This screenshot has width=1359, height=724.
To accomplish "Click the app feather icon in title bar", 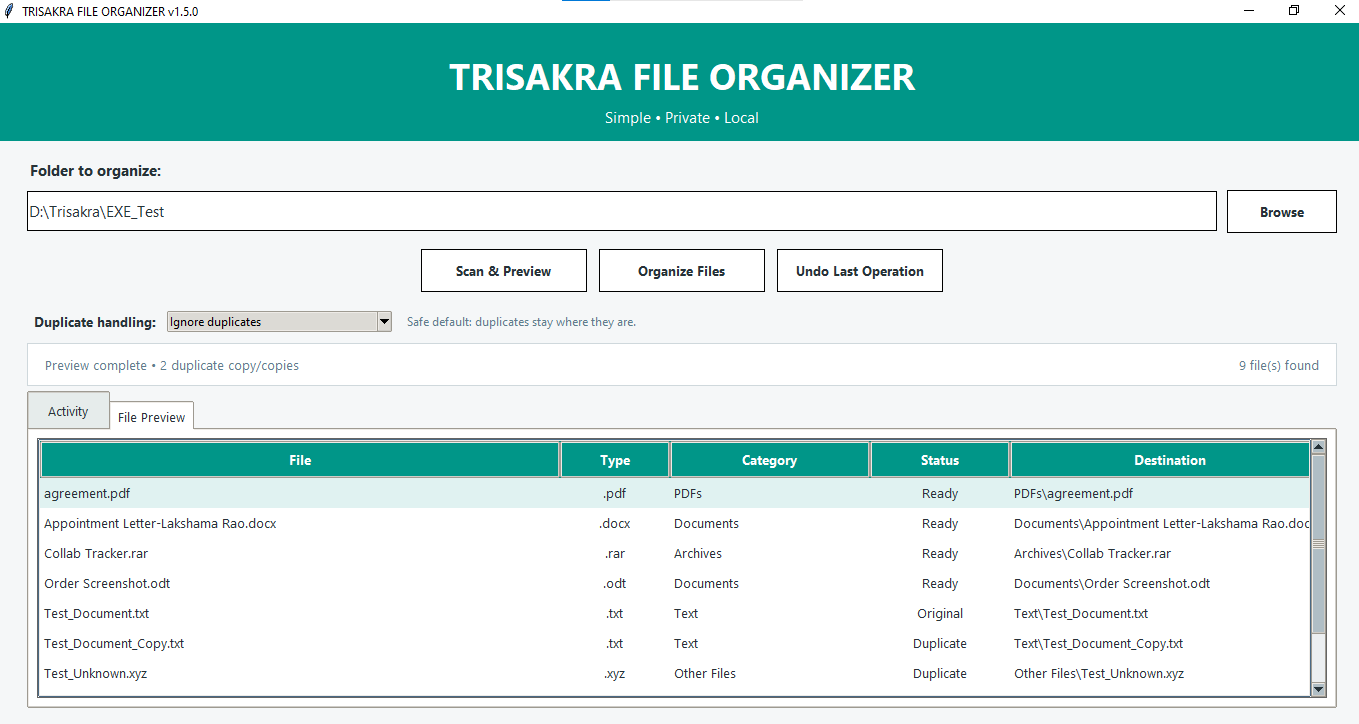I will click(9, 10).
